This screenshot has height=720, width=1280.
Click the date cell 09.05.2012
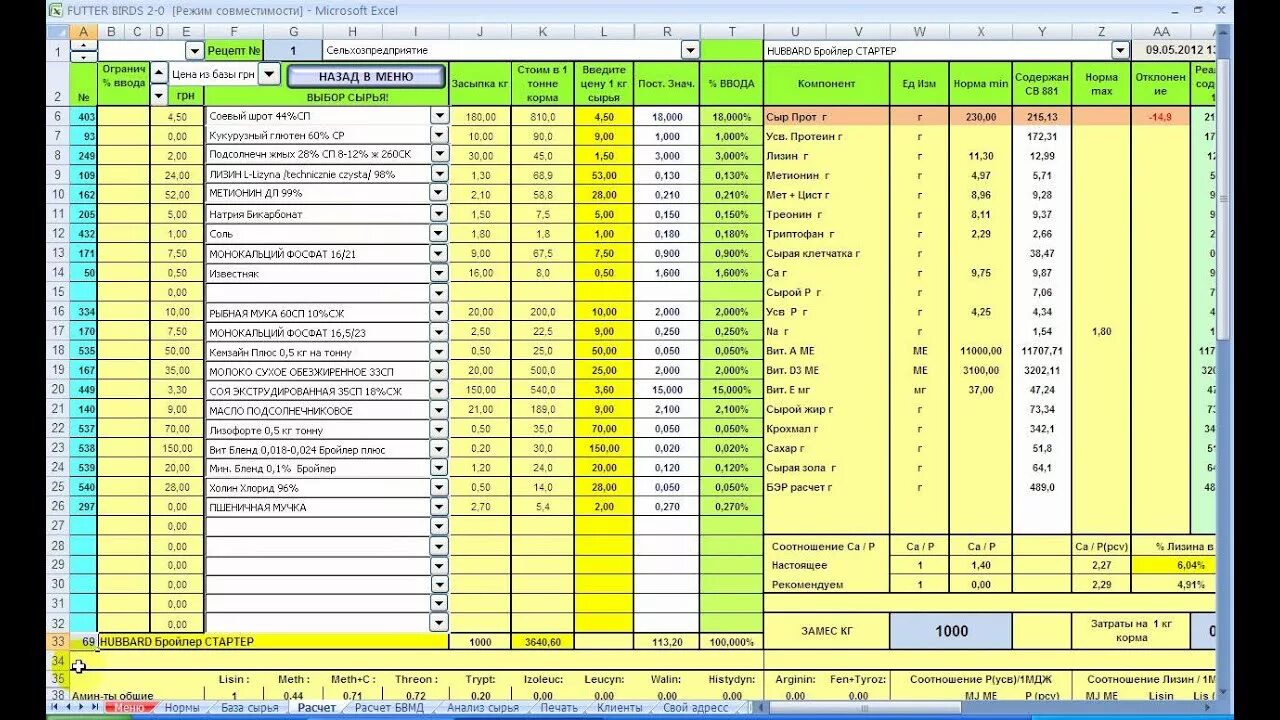pos(1174,50)
